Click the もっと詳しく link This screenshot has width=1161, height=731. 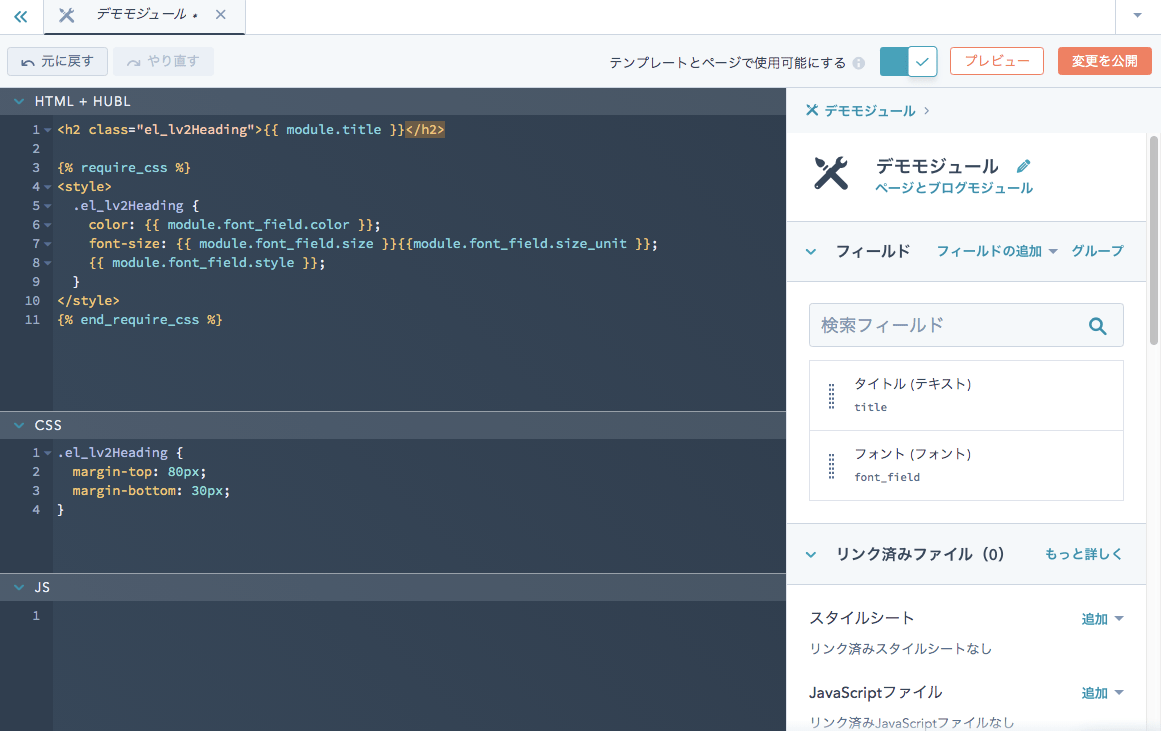point(1083,554)
